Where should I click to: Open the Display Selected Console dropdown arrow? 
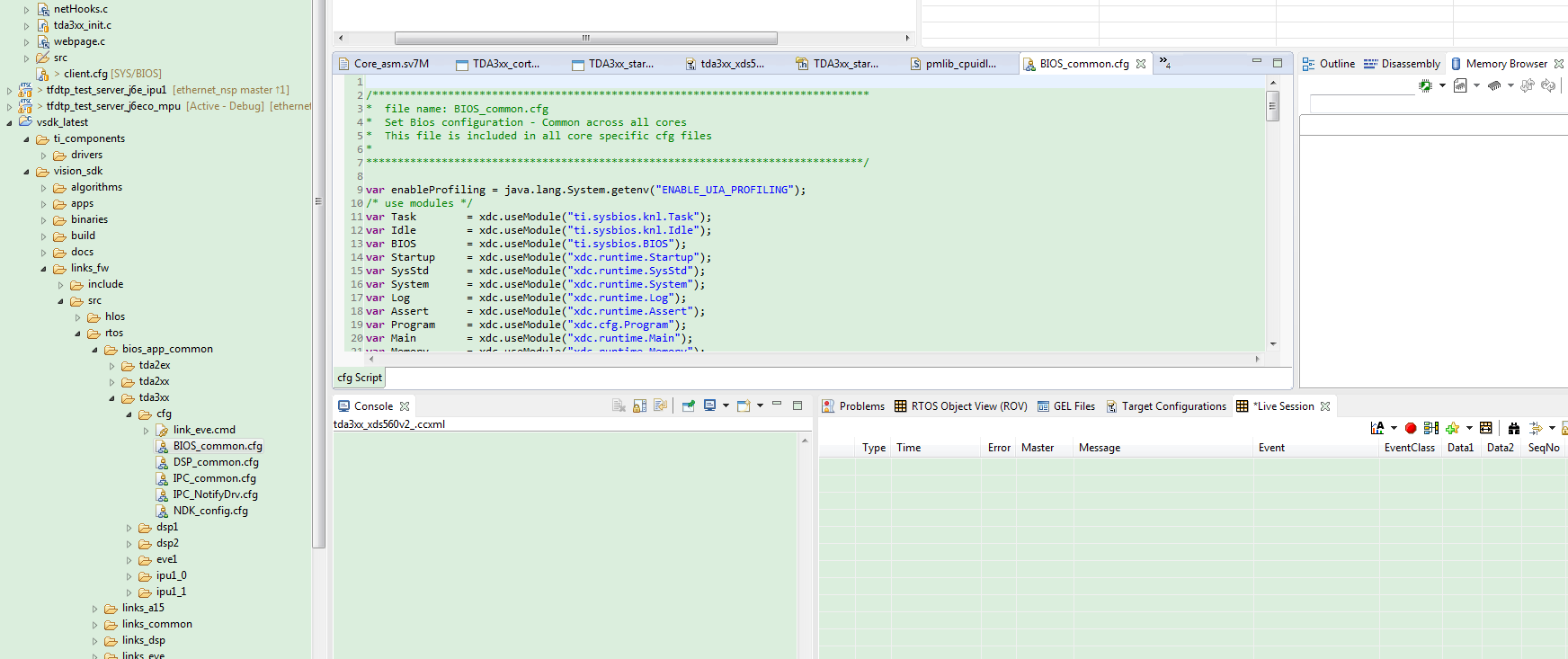pos(726,405)
